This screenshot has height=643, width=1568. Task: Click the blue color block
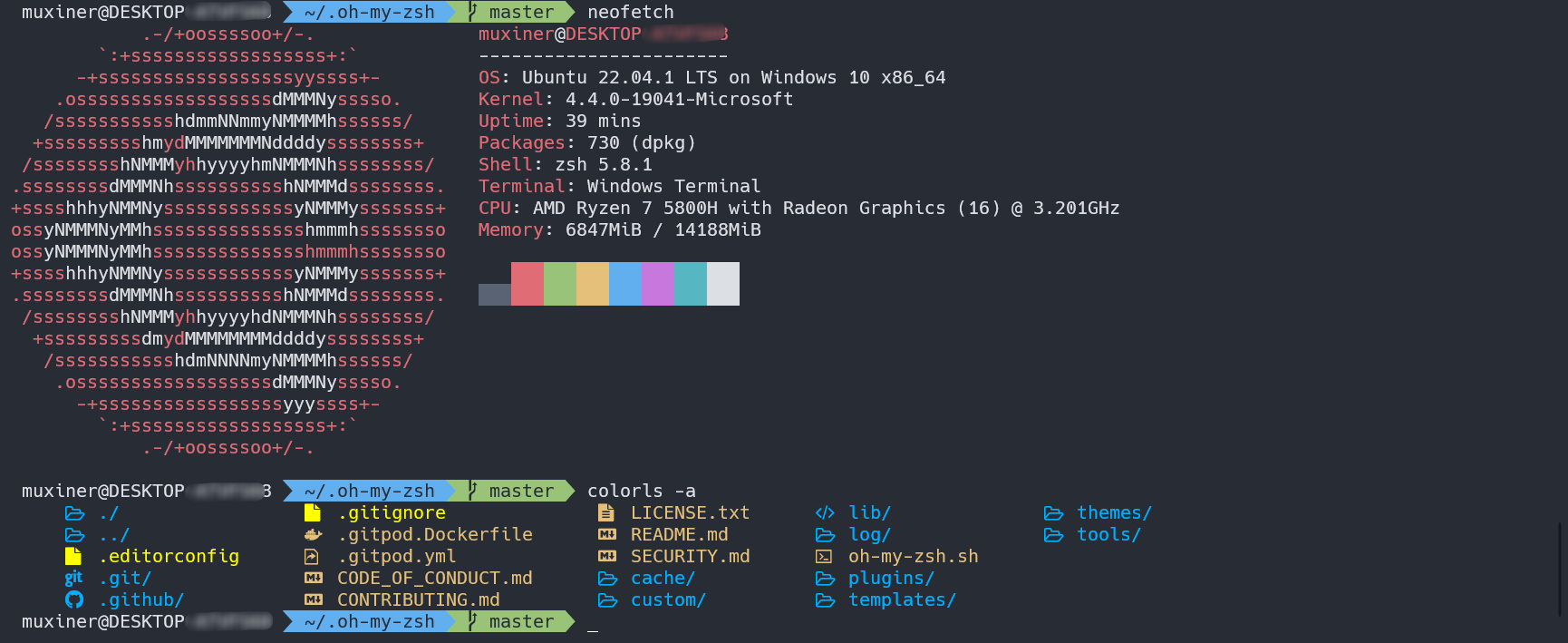pos(625,284)
